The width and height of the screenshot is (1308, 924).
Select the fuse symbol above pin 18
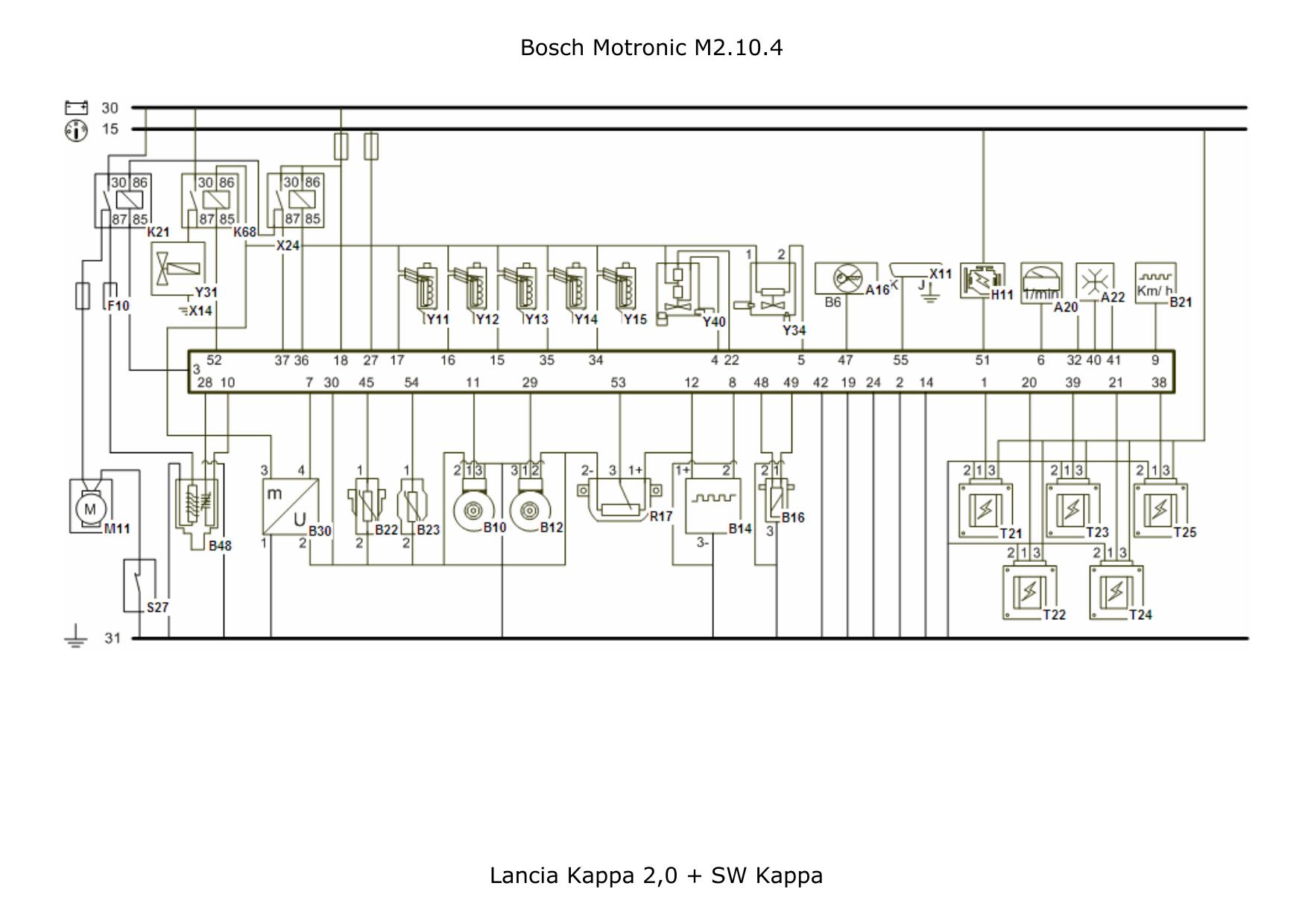341,146
